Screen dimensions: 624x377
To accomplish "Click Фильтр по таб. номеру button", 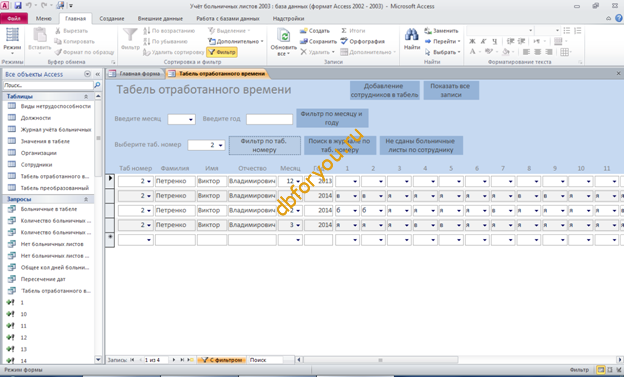I will pos(264,145).
